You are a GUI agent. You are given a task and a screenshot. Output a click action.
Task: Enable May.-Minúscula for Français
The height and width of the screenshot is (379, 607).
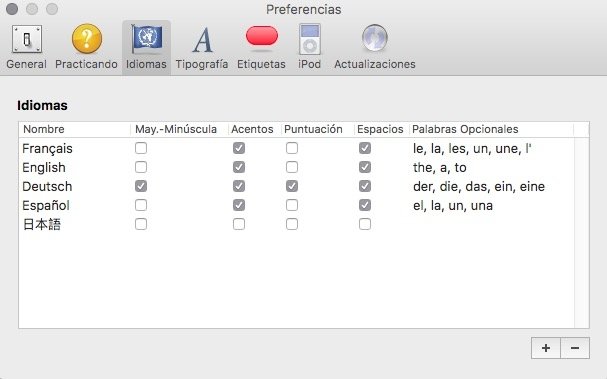pos(141,148)
